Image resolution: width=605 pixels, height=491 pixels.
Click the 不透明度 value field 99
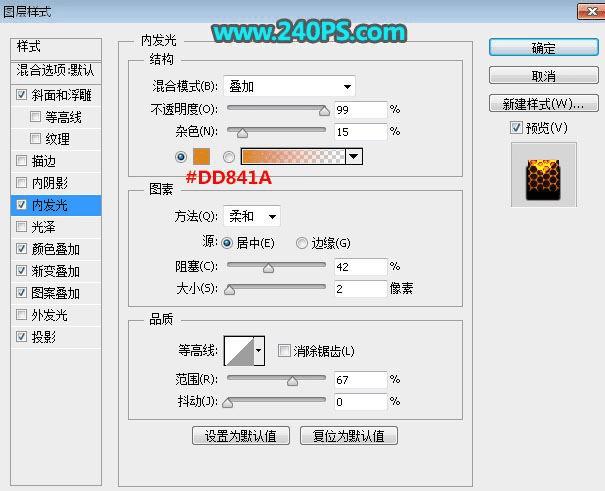[x=361, y=110]
